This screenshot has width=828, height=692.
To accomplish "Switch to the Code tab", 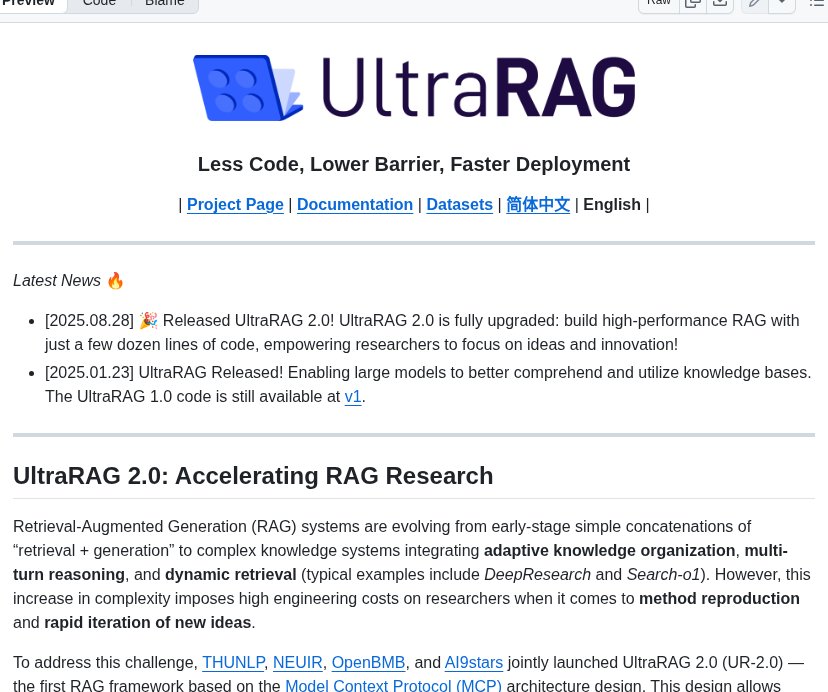I will (99, 3).
